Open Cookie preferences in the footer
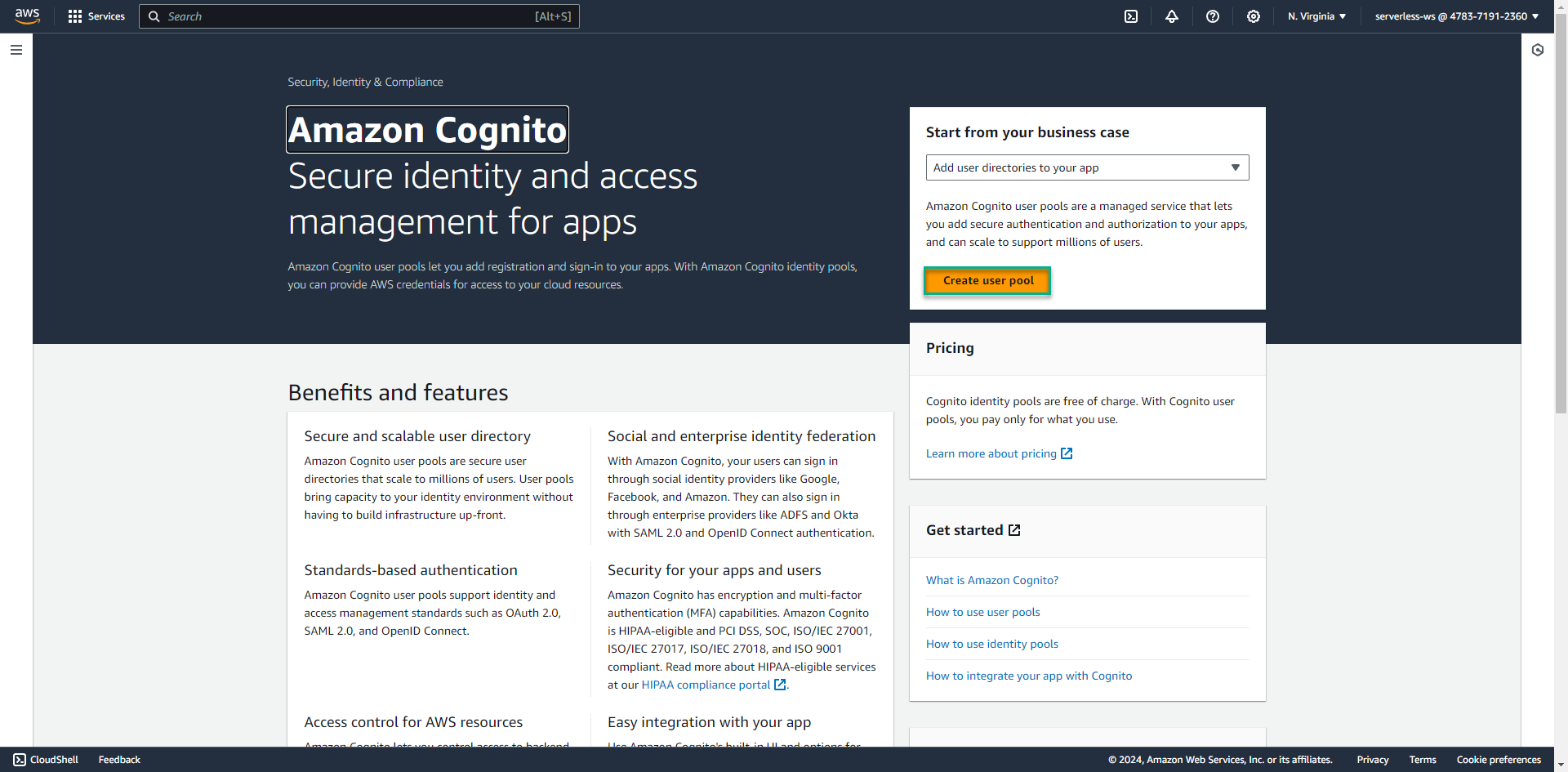 [x=1498, y=760]
